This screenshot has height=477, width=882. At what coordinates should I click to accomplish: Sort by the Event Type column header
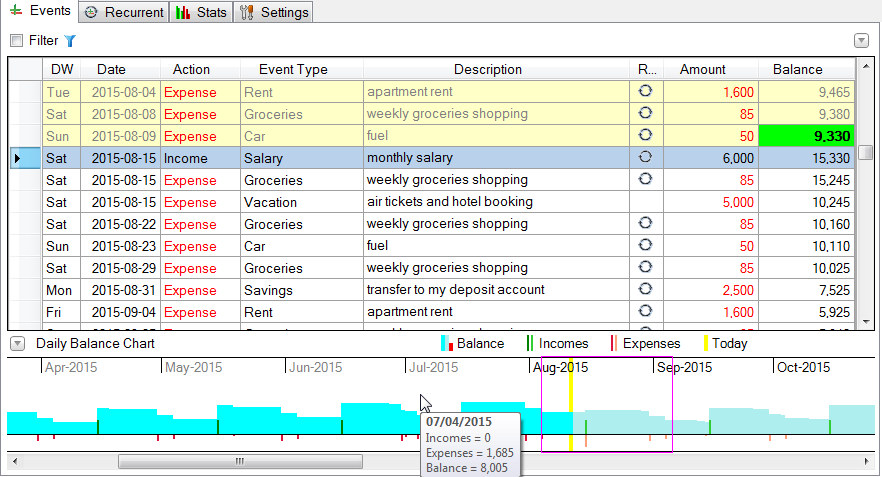302,69
